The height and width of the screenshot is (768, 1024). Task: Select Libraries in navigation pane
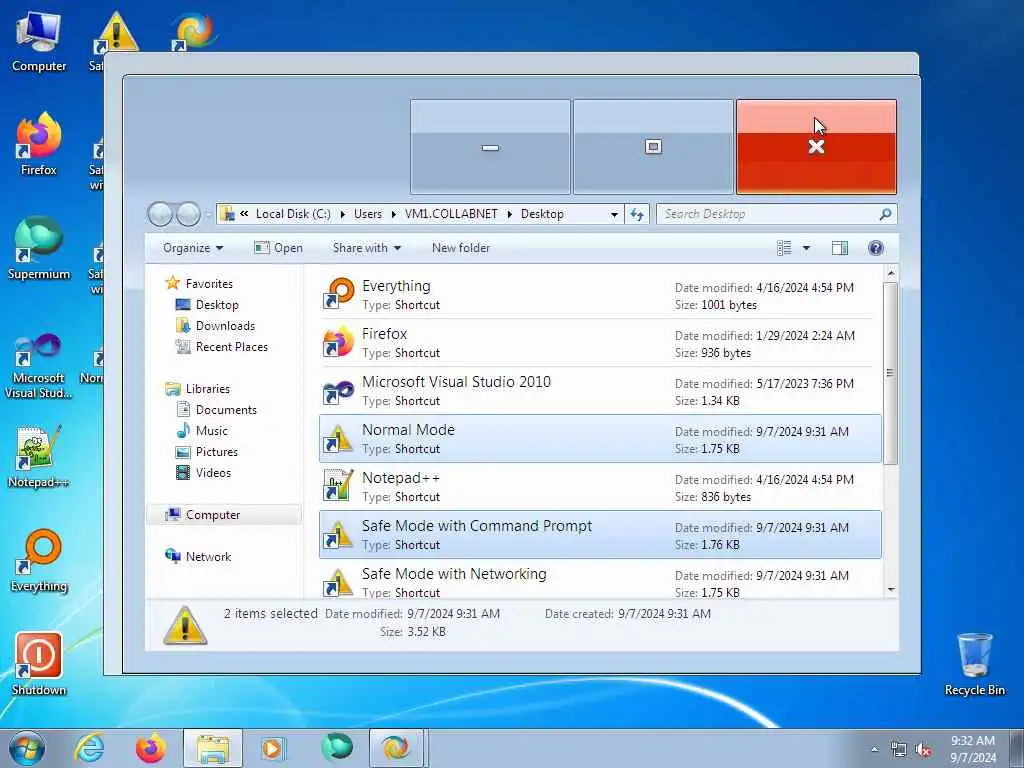[x=208, y=389]
